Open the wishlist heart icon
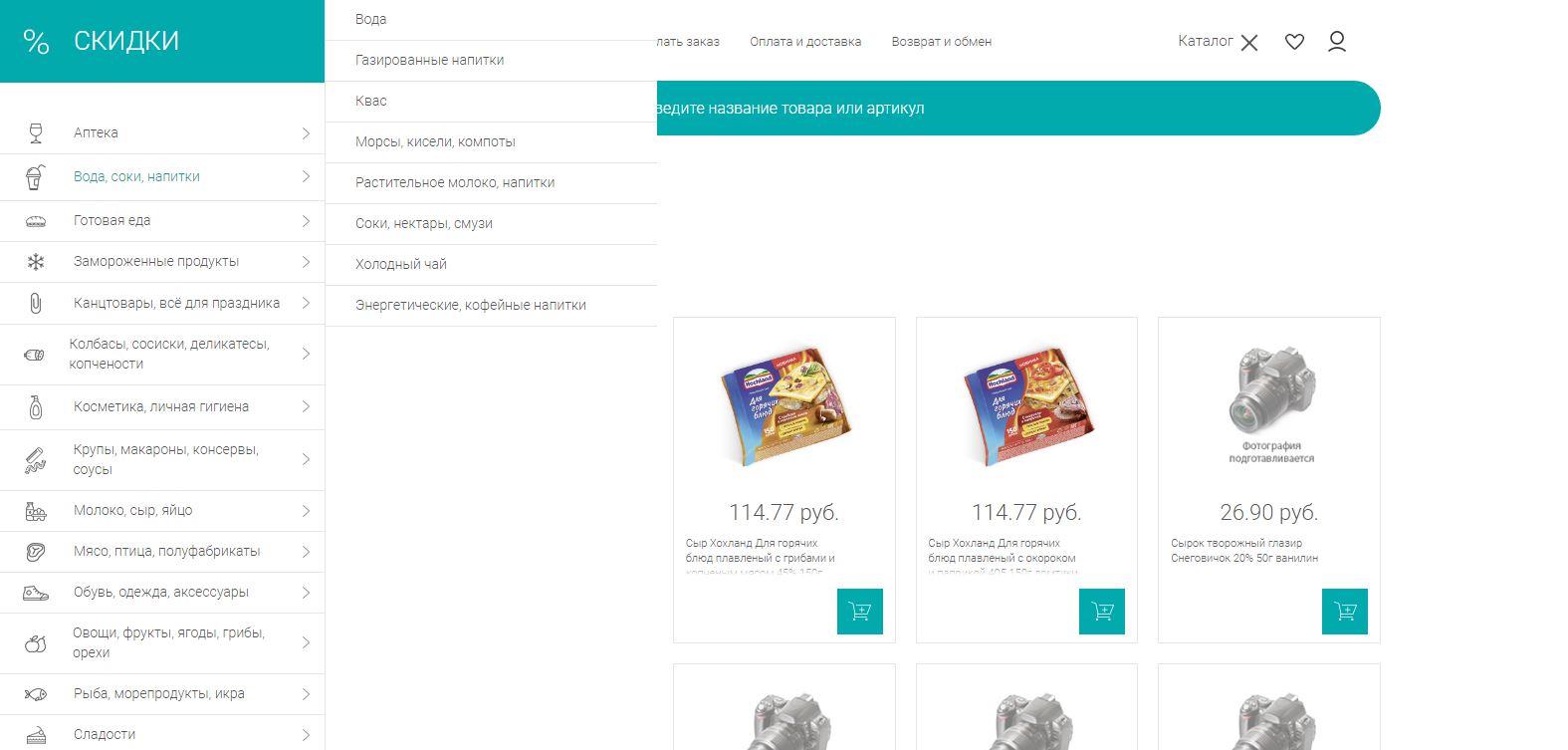This screenshot has width=1568, height=750. pos(1294,42)
